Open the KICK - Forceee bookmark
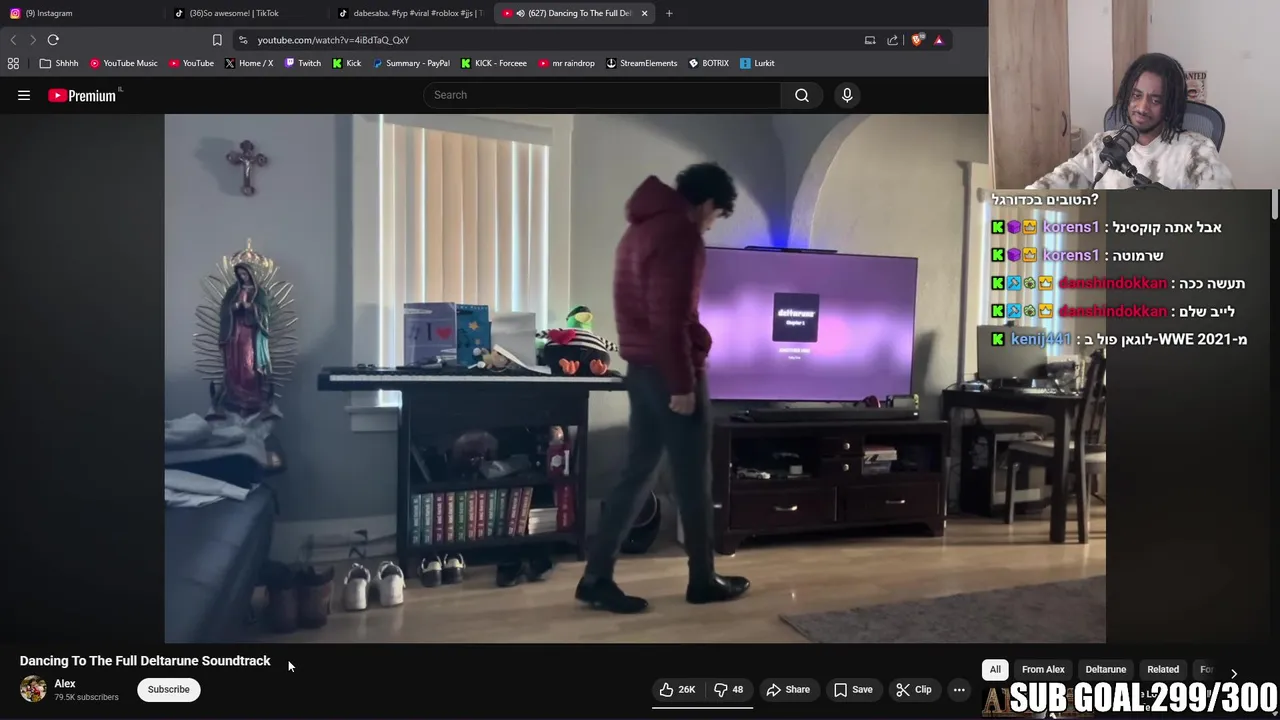The height and width of the screenshot is (720, 1280). pyautogui.click(x=494, y=63)
